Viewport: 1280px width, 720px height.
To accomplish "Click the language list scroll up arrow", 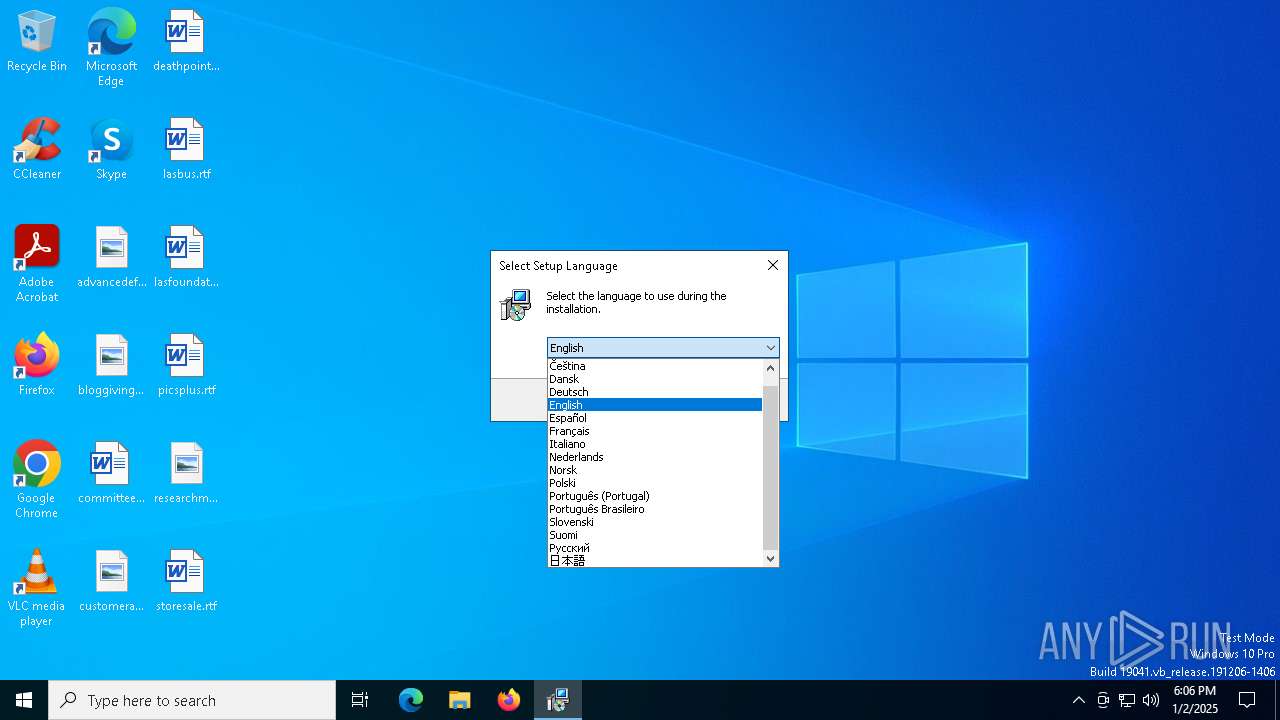I will (x=770, y=368).
